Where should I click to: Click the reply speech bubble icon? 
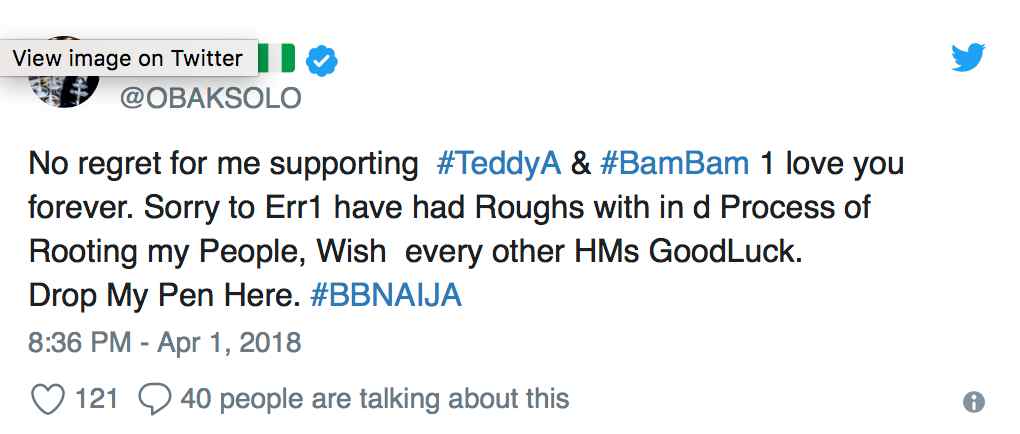(x=153, y=400)
